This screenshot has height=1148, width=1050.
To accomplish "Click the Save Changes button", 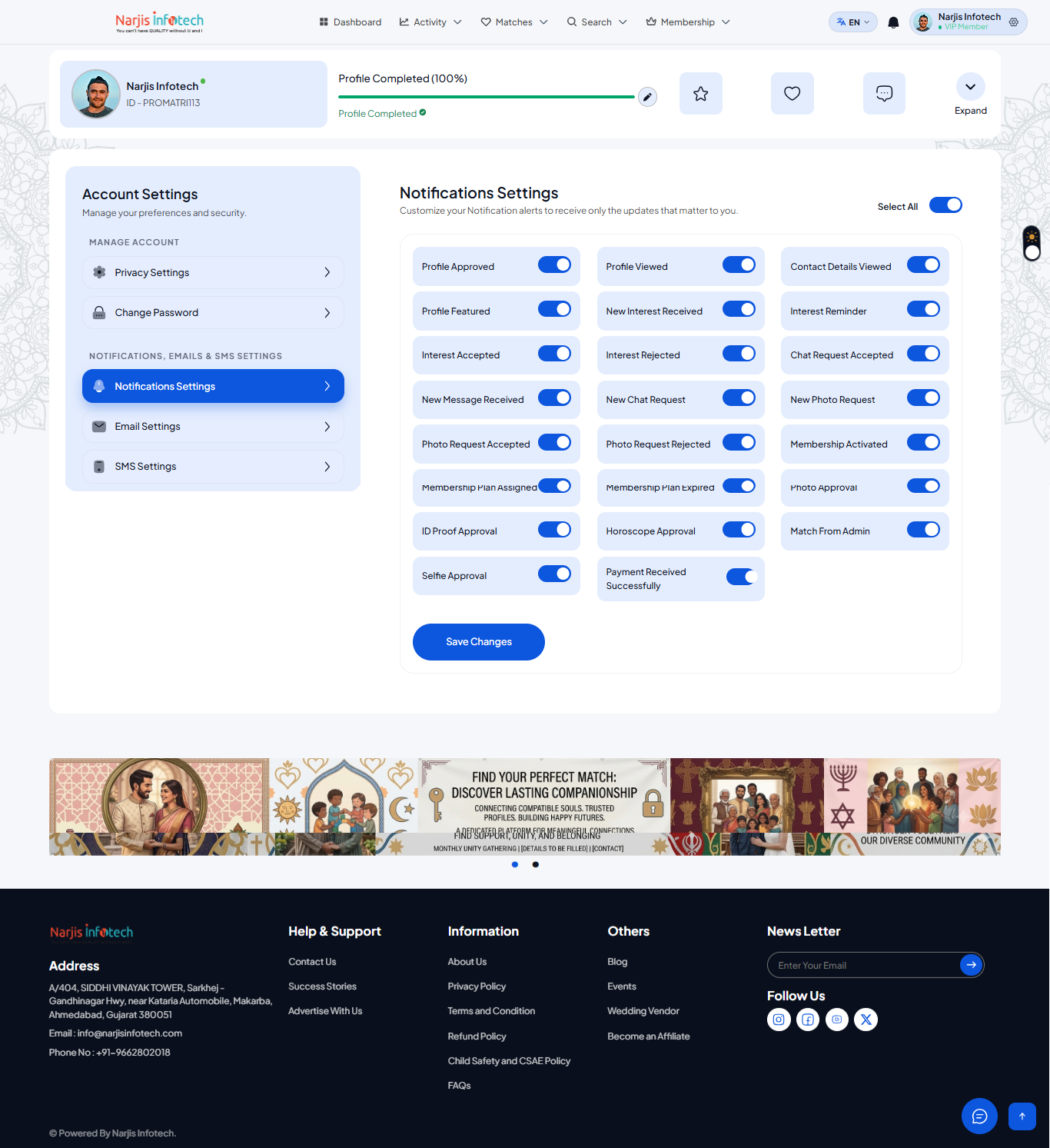I will [479, 642].
